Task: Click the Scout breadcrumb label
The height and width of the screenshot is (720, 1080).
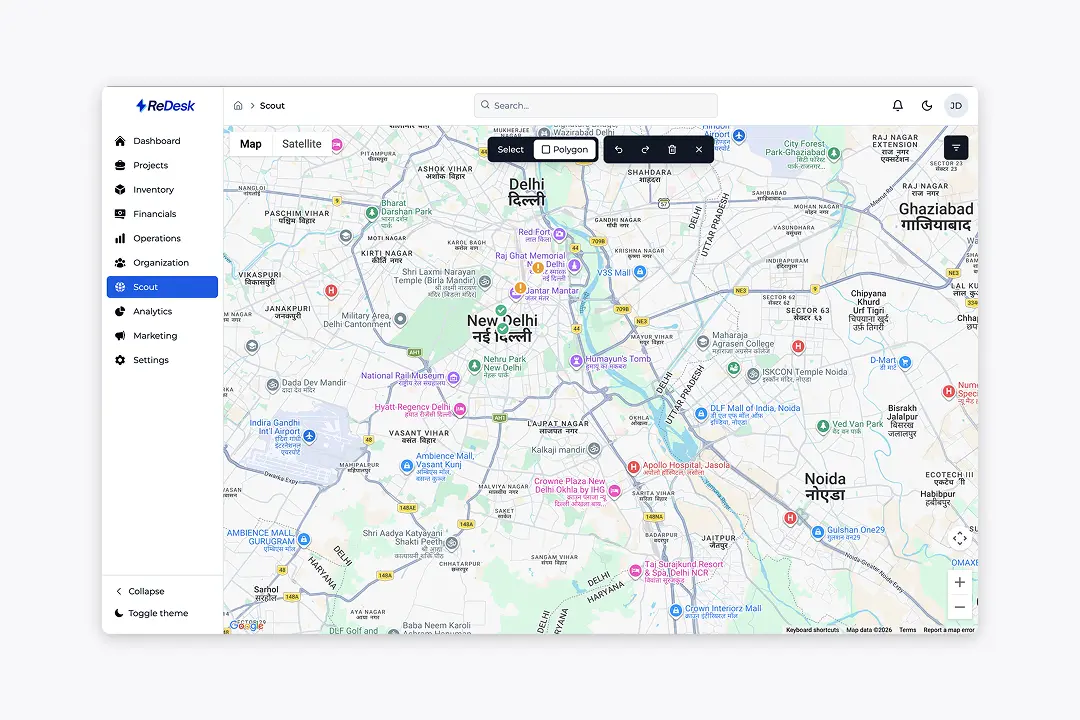Action: pyautogui.click(x=272, y=105)
